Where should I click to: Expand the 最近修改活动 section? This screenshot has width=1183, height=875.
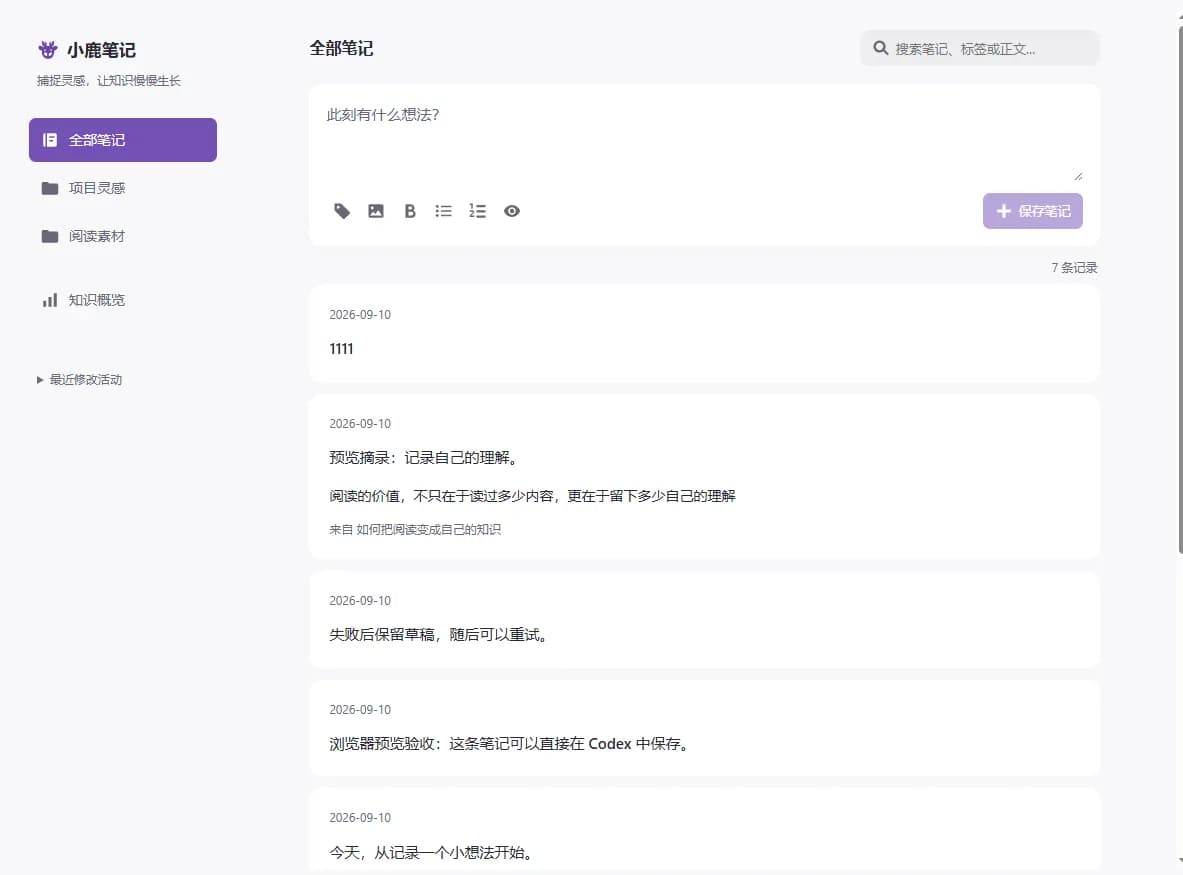coord(80,379)
